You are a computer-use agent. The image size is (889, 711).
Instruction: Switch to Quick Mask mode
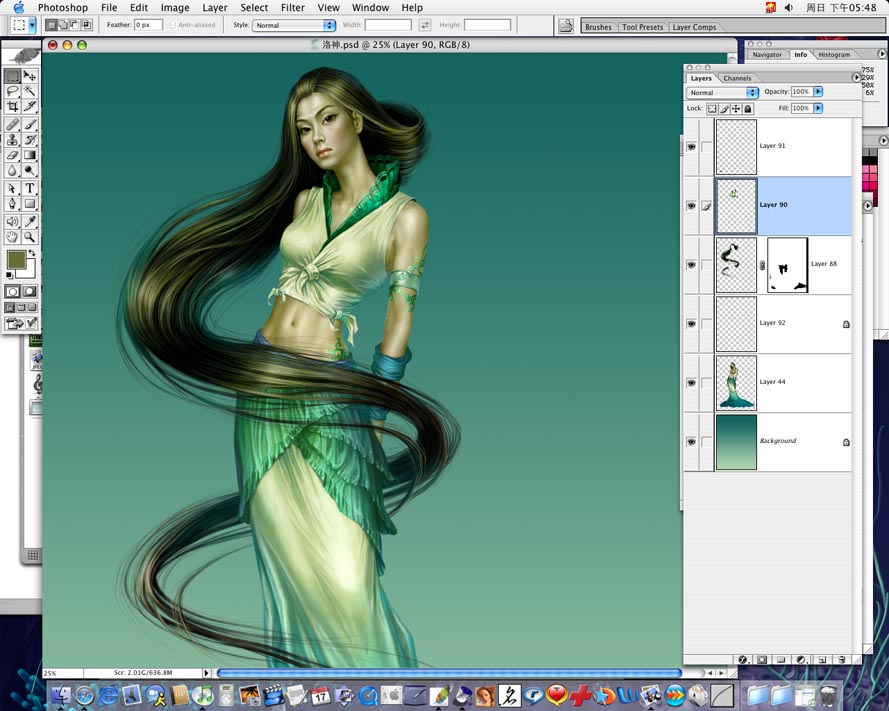[30, 291]
